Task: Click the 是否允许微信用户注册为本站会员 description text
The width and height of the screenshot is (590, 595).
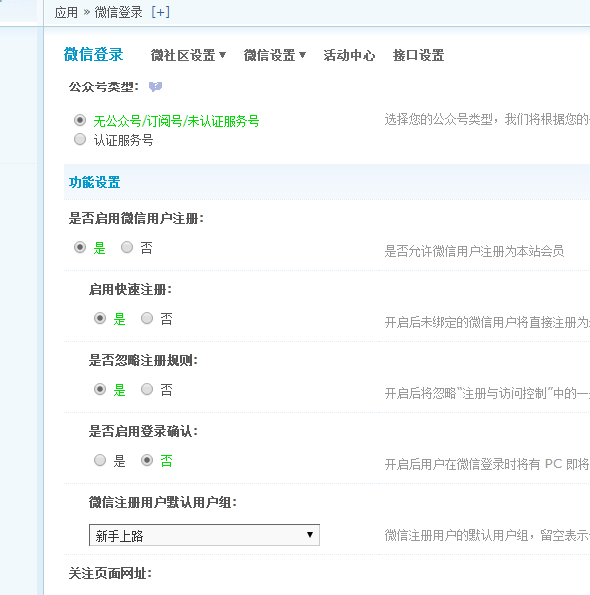Action: coord(474,251)
